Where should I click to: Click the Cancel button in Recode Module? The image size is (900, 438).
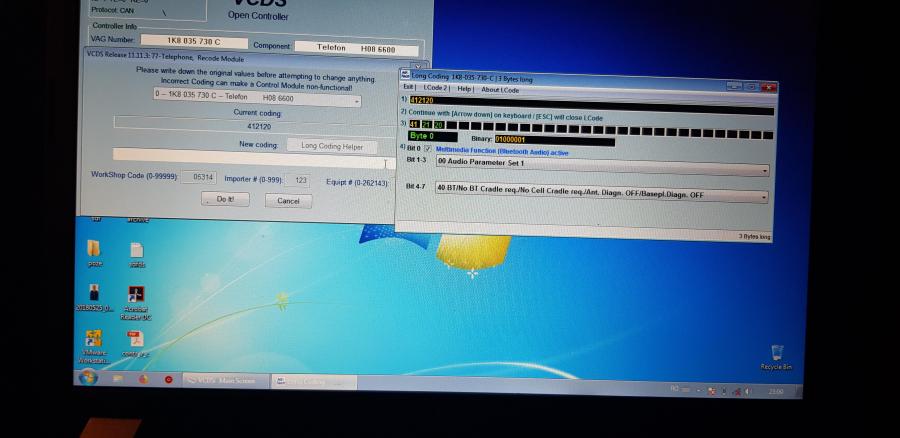tap(288, 200)
